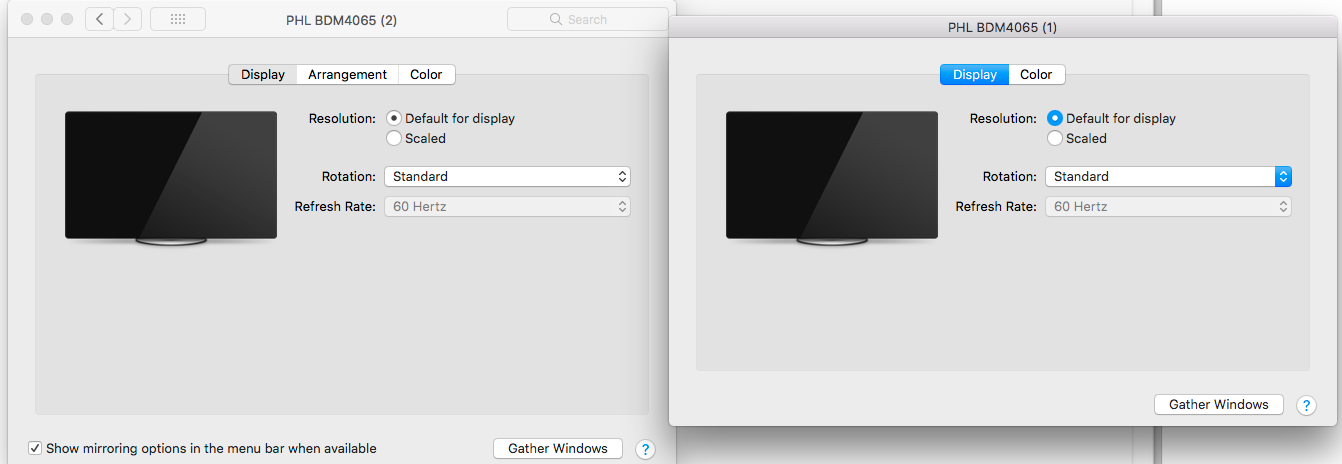Open Refresh Rate dropdown in window (1)
Image resolution: width=1342 pixels, height=464 pixels.
1169,206
